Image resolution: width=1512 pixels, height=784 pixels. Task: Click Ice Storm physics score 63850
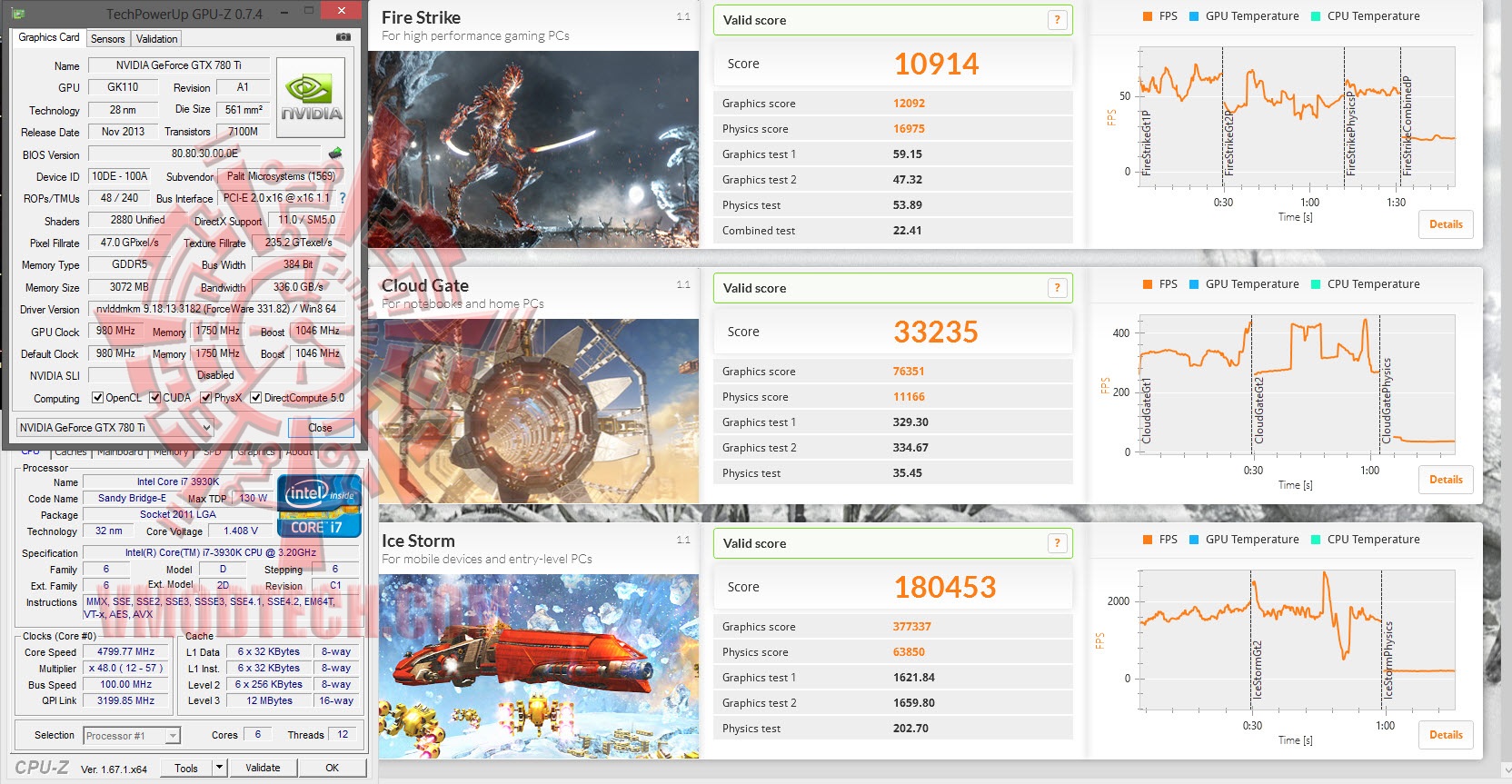click(909, 652)
